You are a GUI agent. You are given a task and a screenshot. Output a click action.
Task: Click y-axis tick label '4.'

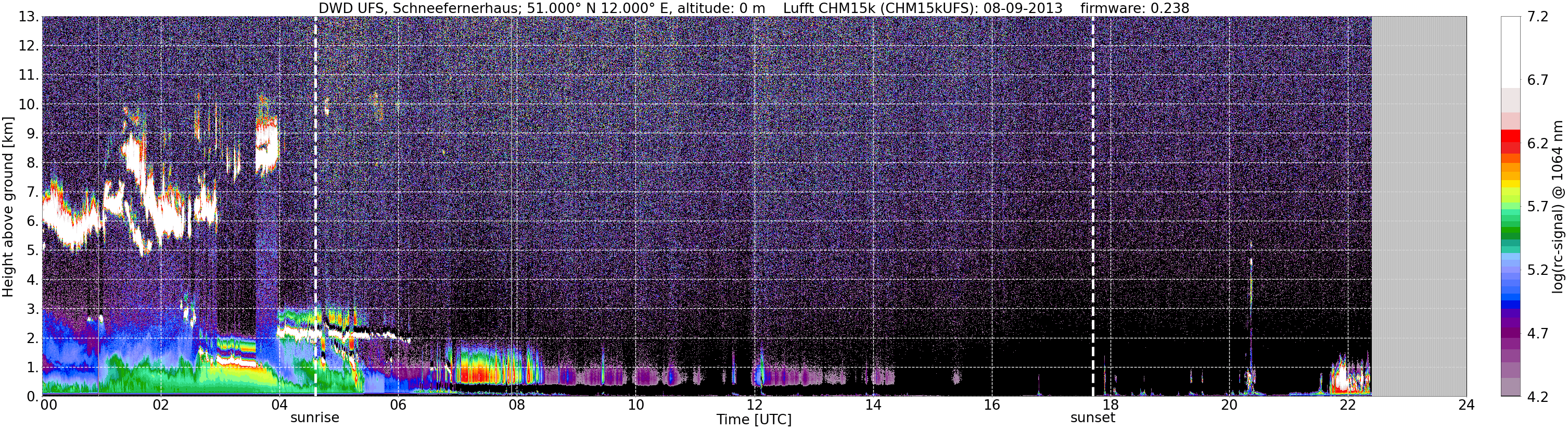(x=33, y=280)
